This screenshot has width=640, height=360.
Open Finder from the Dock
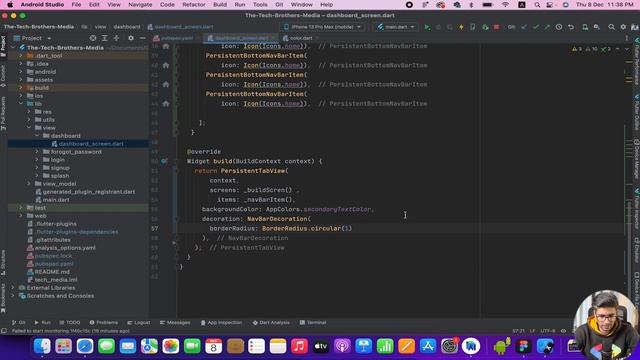pyautogui.click(x=42, y=347)
